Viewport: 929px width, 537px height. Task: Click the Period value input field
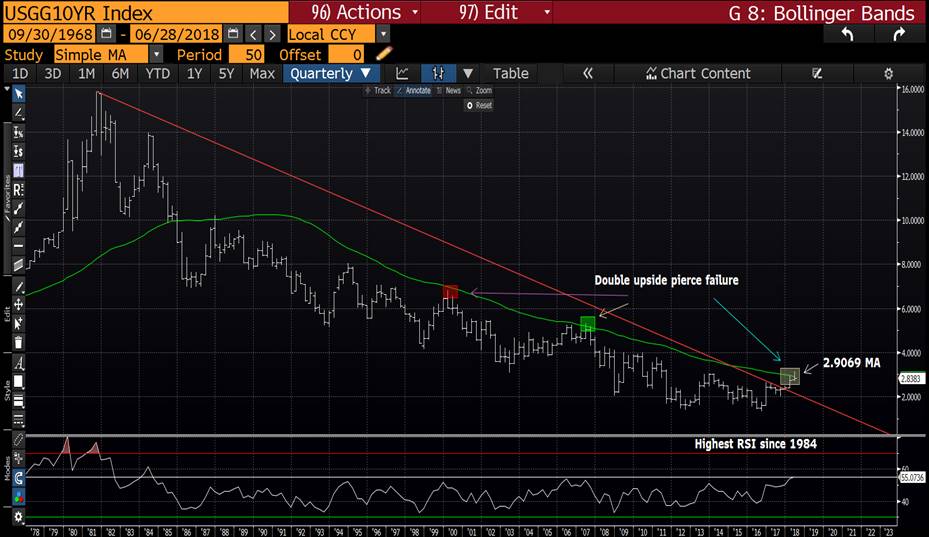click(244, 54)
